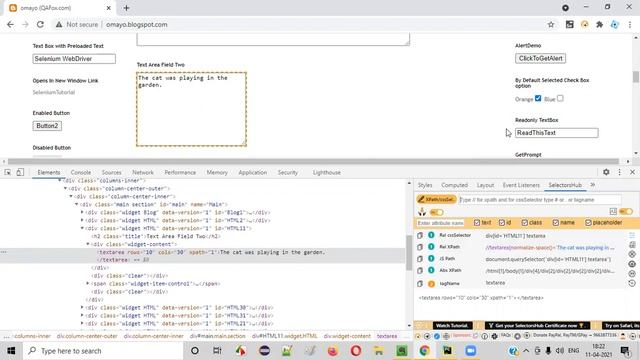Open the Computed sidebar tab
640x360 pixels.
pos(454,185)
